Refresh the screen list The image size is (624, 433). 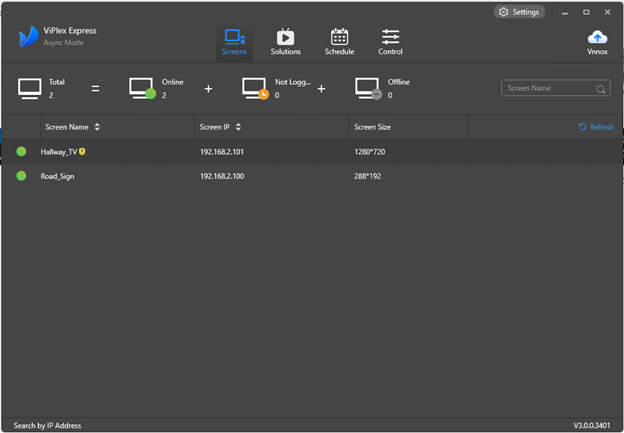[x=596, y=127]
